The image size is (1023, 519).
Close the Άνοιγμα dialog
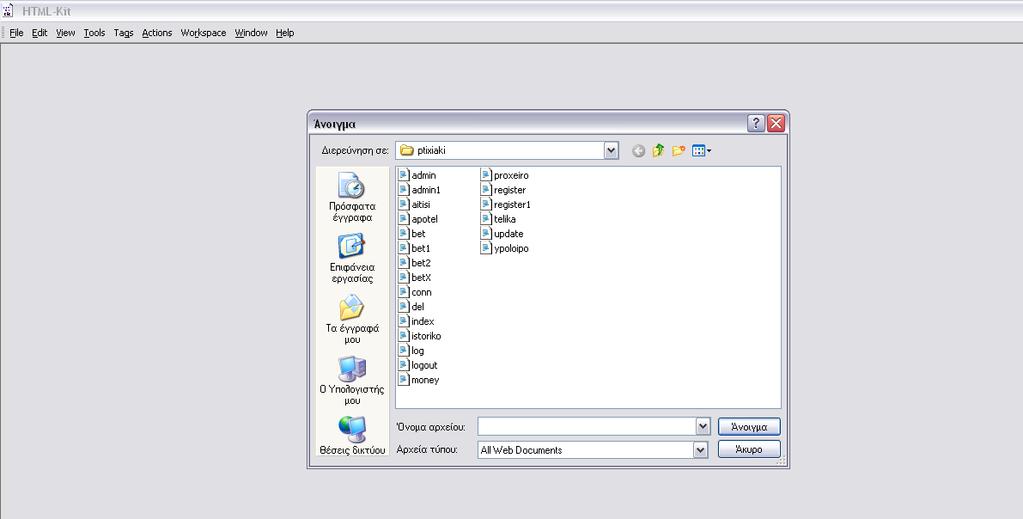pyautogui.click(x=776, y=123)
